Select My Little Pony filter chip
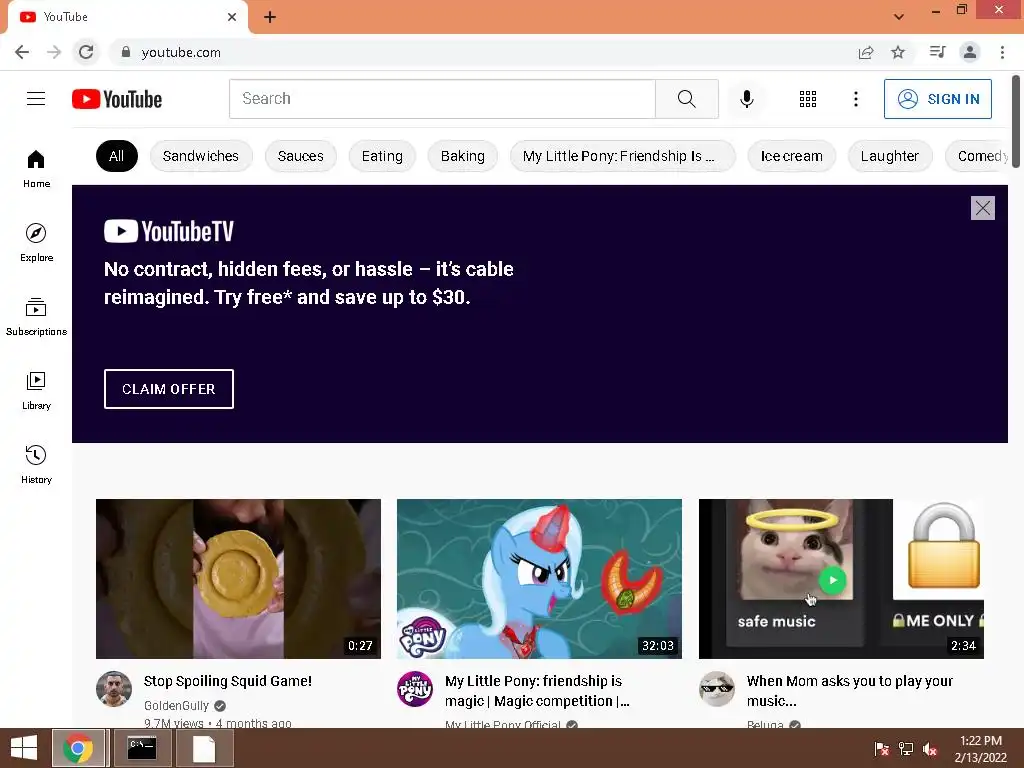Viewport: 1024px width, 768px height. 622,156
